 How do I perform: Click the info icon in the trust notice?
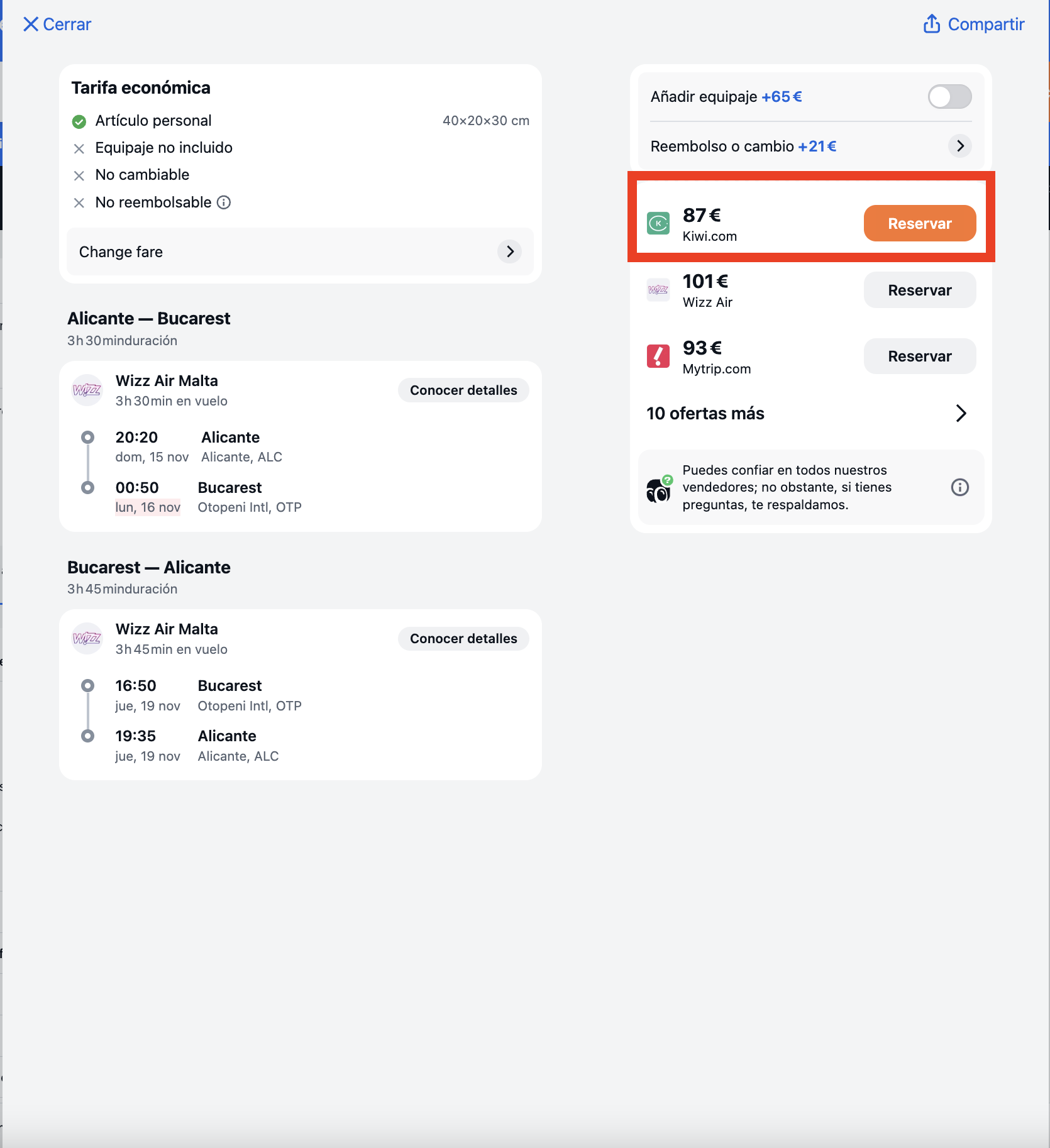coord(959,487)
